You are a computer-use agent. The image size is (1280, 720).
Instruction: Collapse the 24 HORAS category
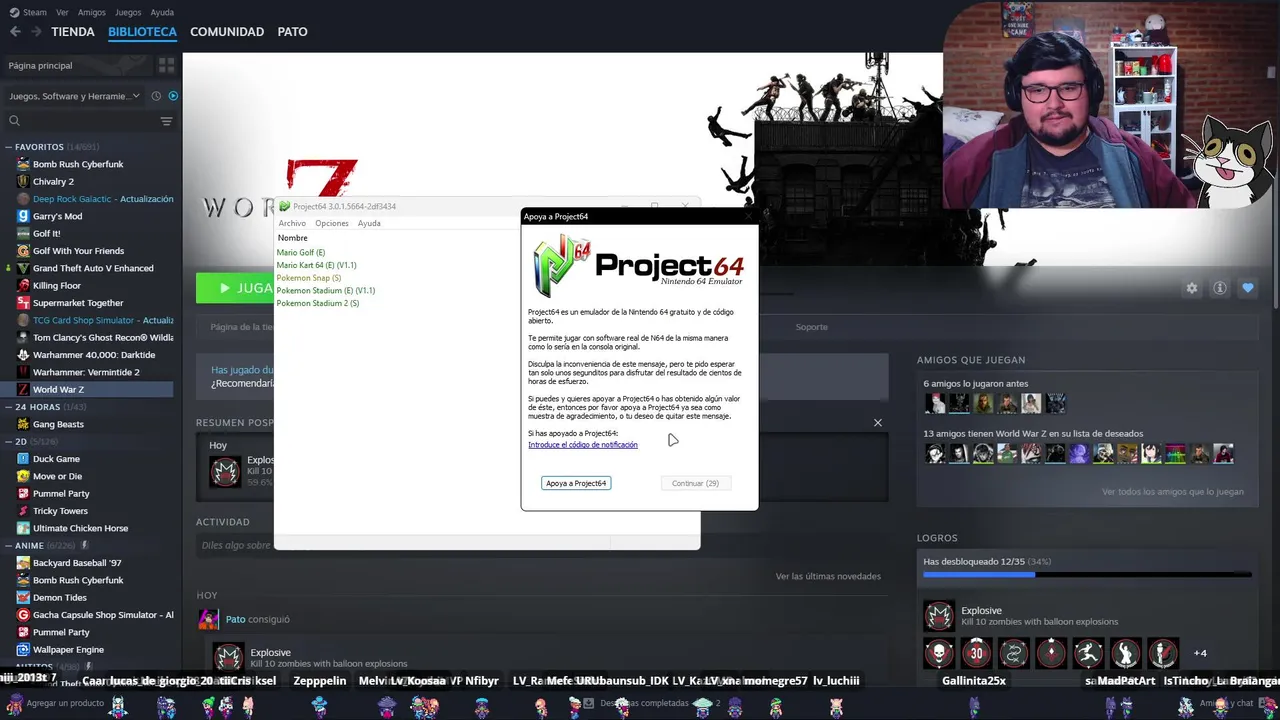(9, 407)
